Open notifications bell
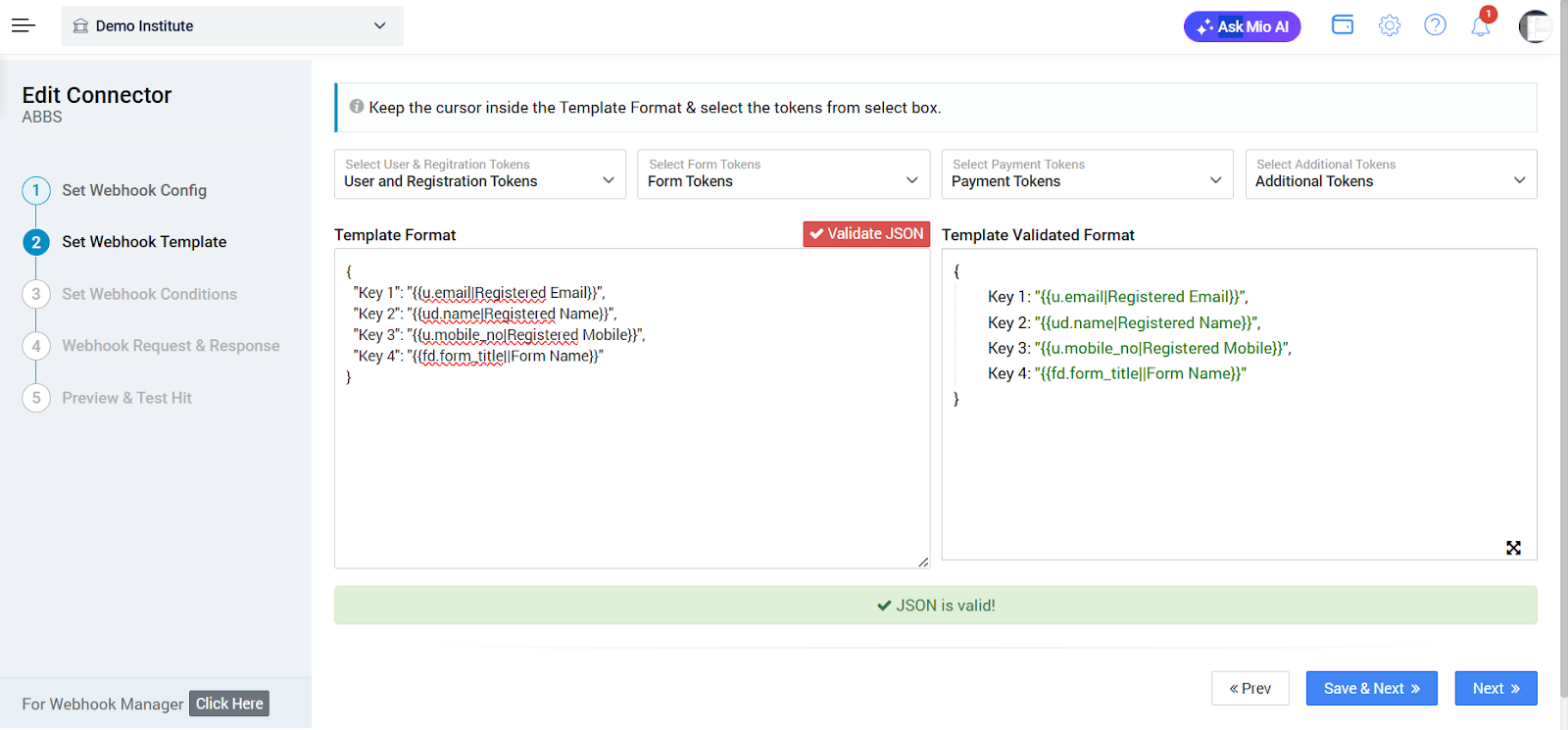 1480,26
